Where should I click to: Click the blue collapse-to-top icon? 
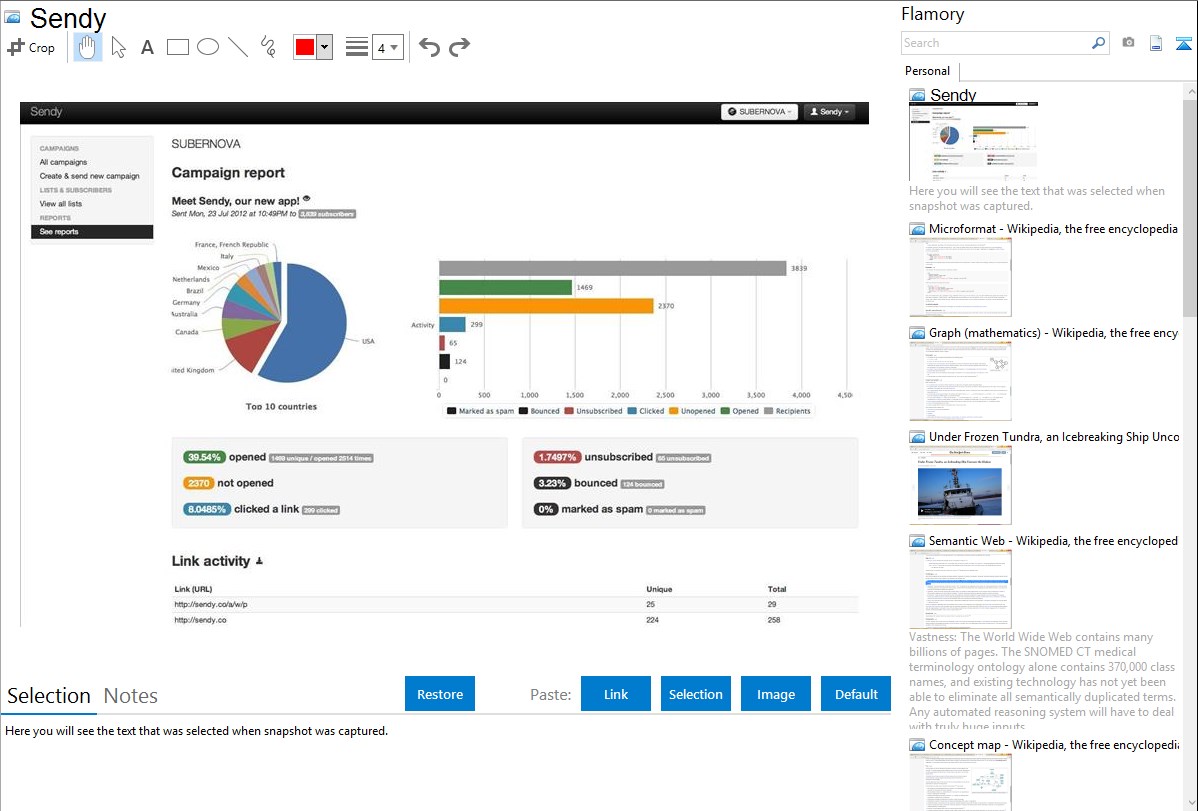[1183, 43]
